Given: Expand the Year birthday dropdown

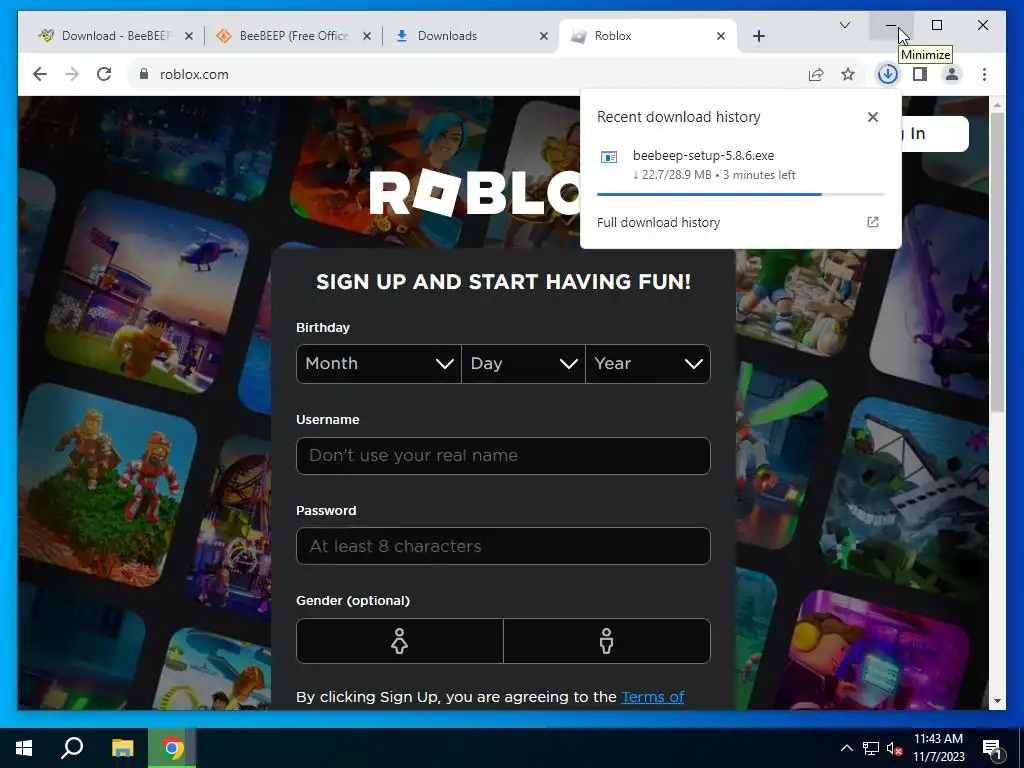Looking at the screenshot, I should point(648,364).
